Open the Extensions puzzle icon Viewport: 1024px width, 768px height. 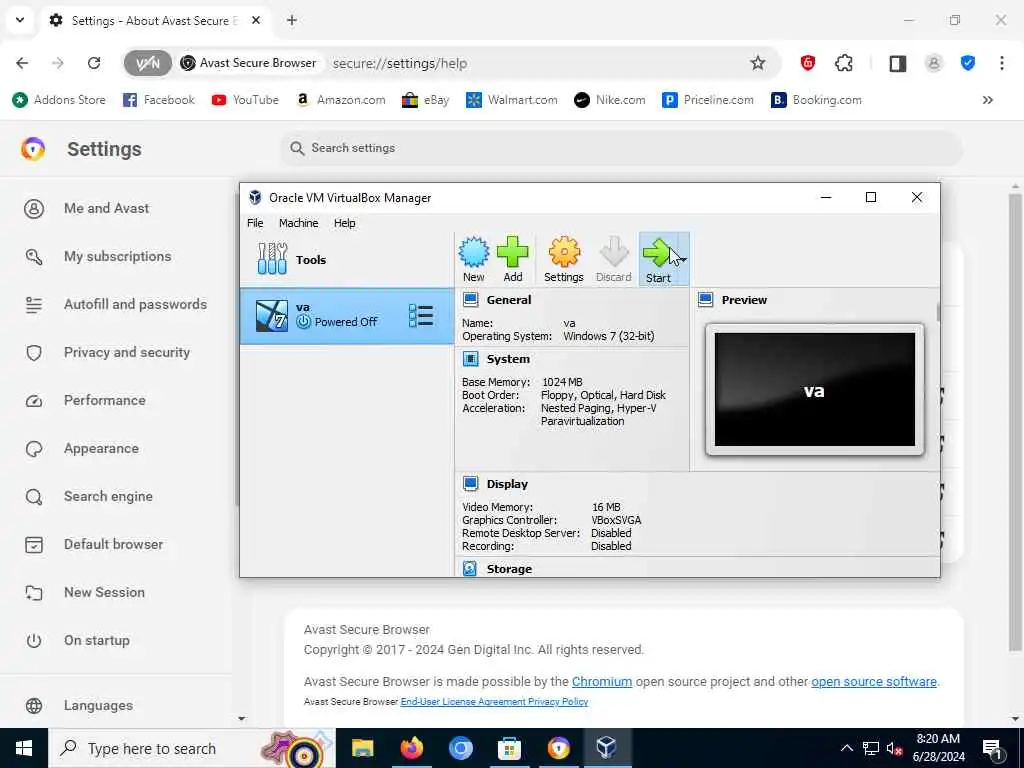point(844,63)
